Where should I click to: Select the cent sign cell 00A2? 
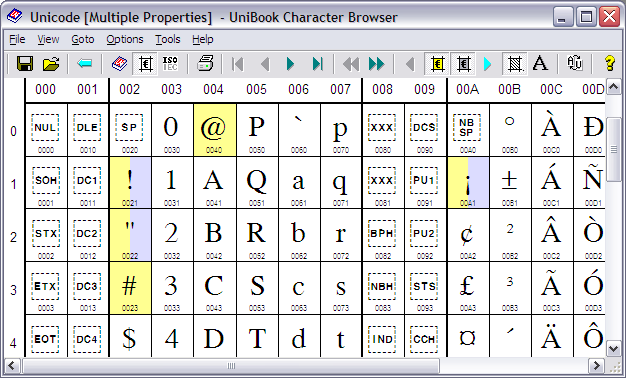coord(468,235)
